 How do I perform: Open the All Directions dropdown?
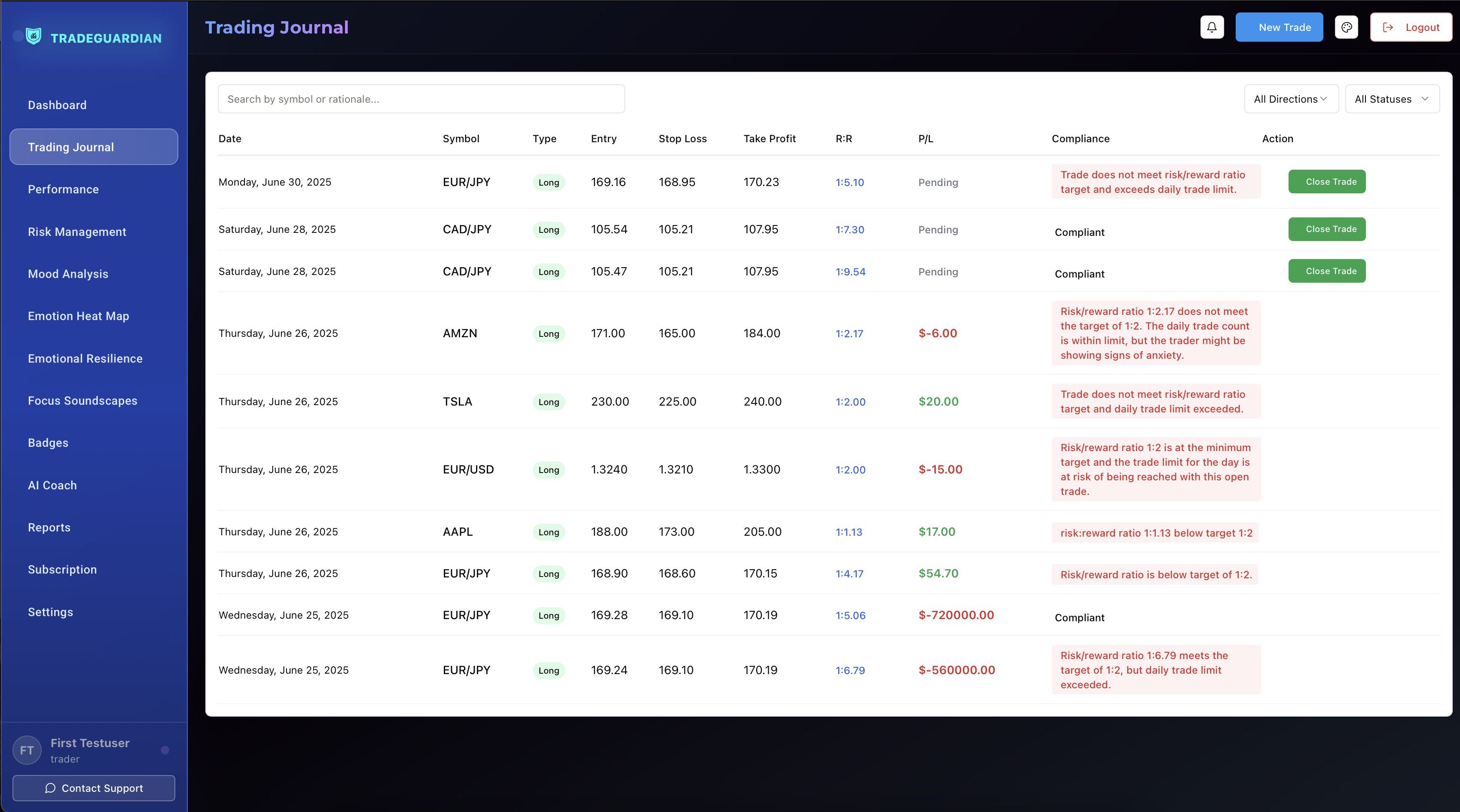point(1291,99)
